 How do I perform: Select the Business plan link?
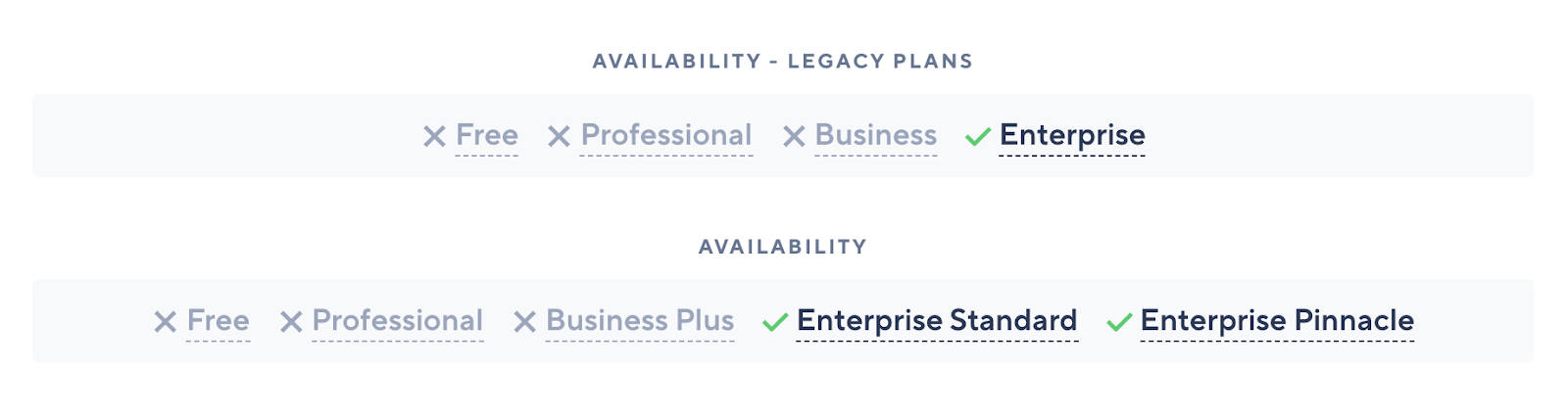[876, 135]
